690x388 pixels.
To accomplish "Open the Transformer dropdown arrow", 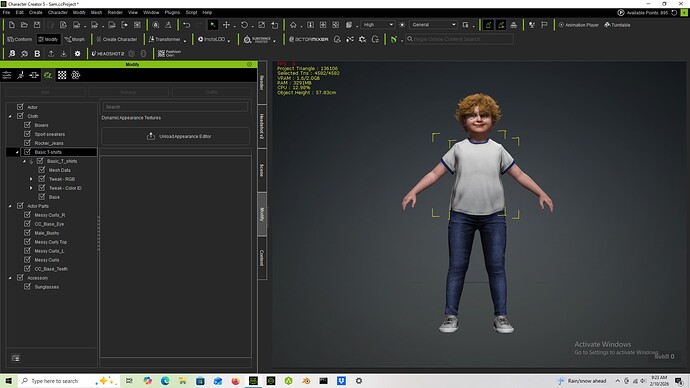I will [185, 40].
